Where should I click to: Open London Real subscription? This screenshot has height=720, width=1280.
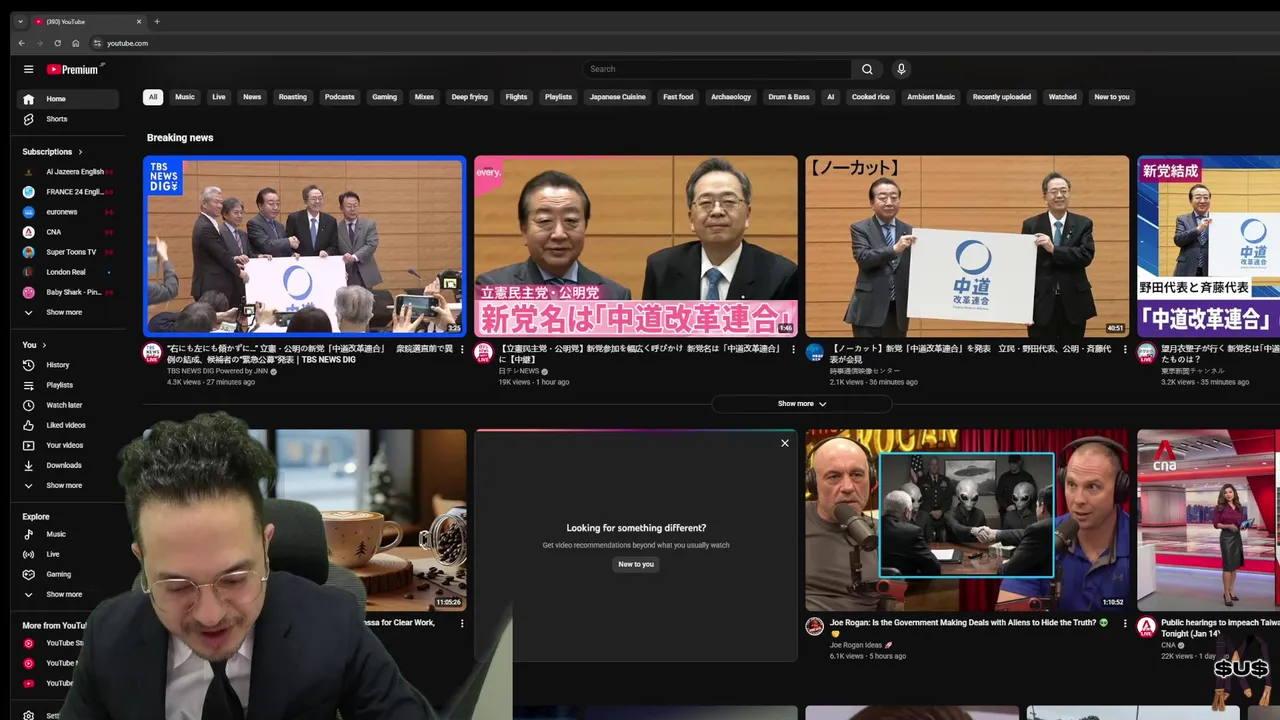pos(67,272)
